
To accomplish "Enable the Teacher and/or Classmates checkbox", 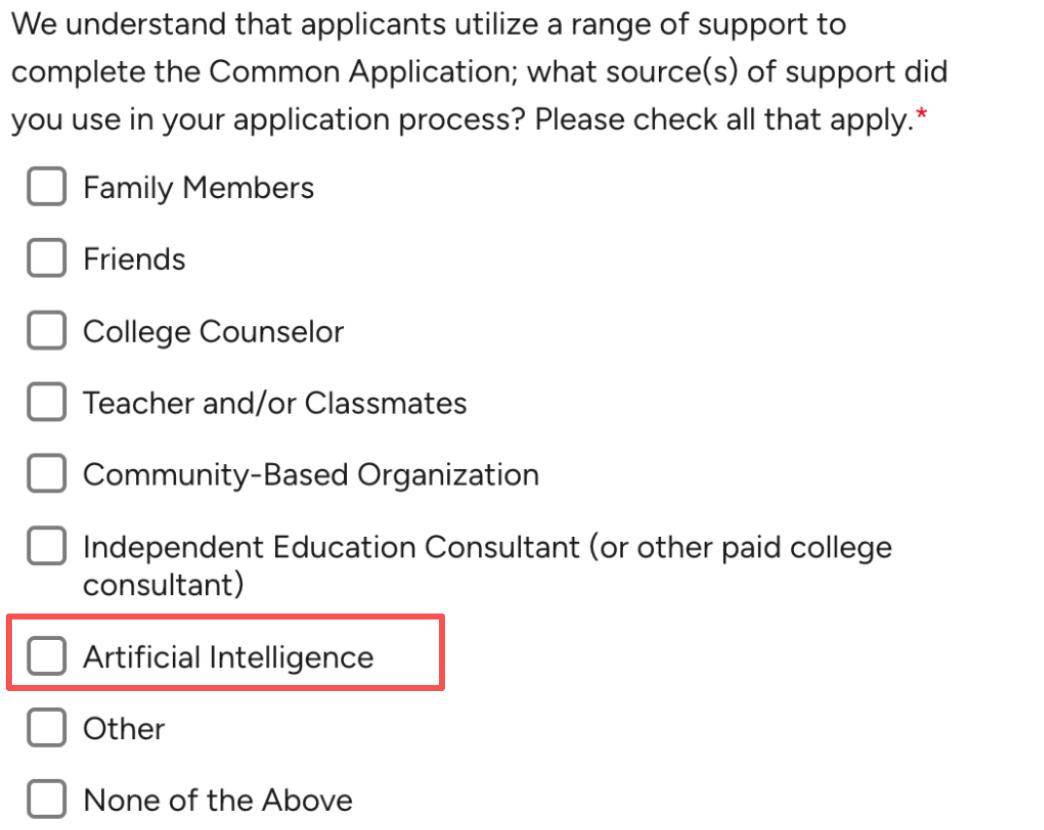I will pos(47,401).
